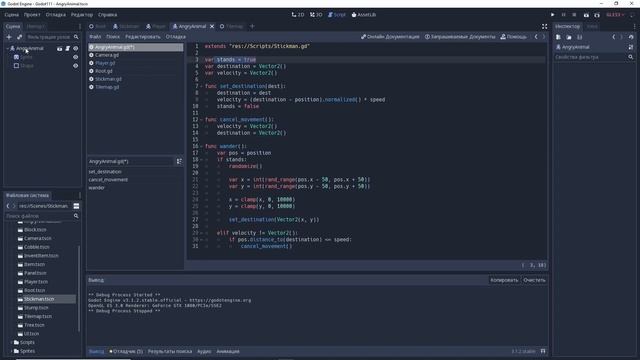Toggle distraction-free fullscreen mode icon
The height and width of the screenshot is (360, 640).
544,27
